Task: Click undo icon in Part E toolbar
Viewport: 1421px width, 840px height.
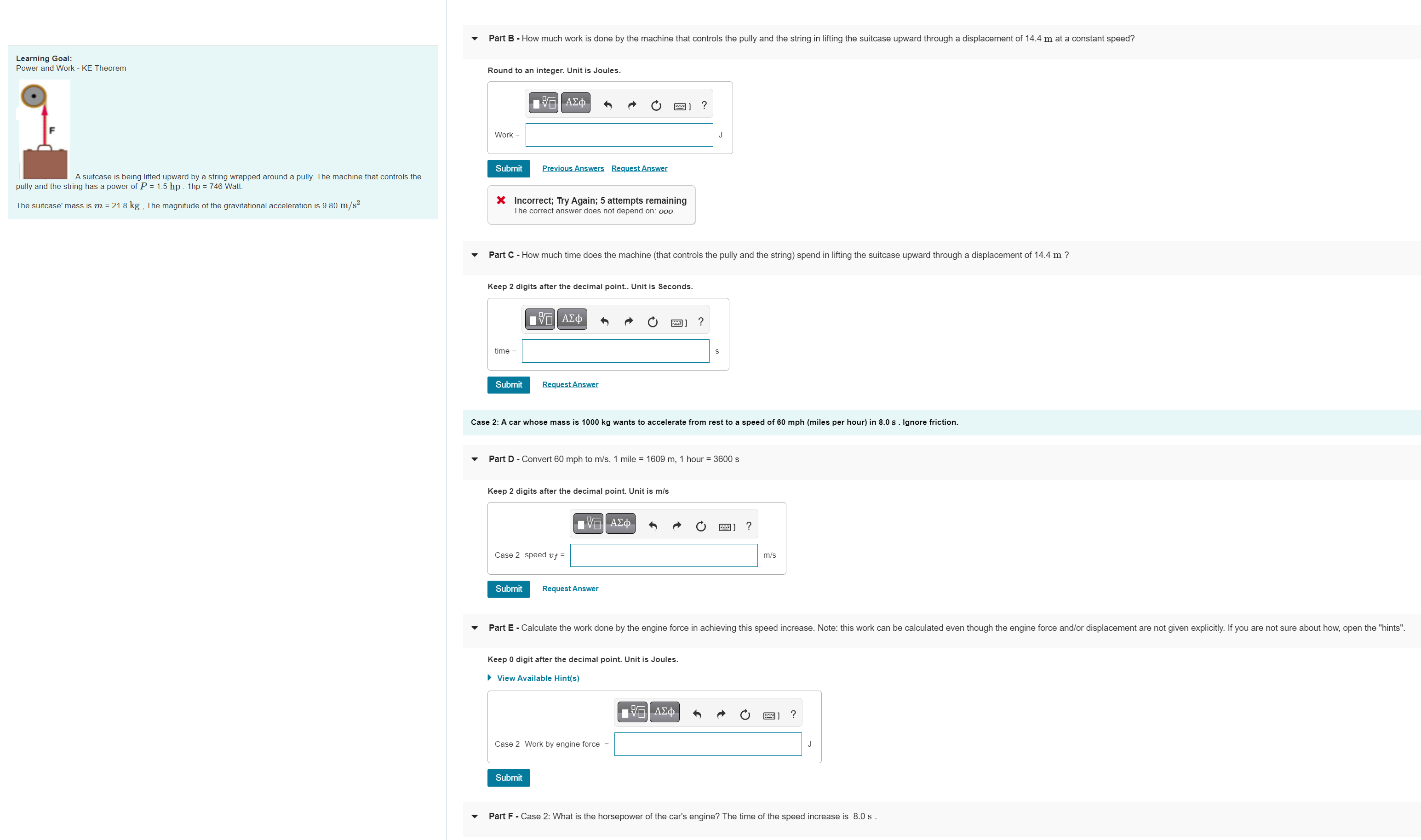Action: [697, 714]
